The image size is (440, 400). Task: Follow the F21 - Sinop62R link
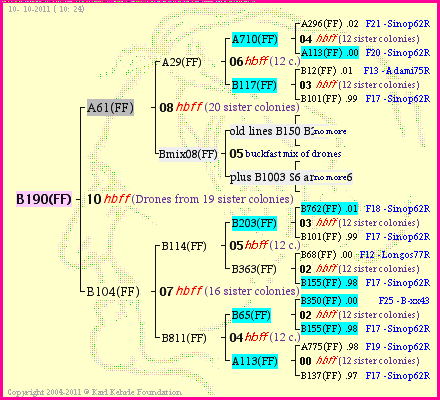tap(398, 24)
